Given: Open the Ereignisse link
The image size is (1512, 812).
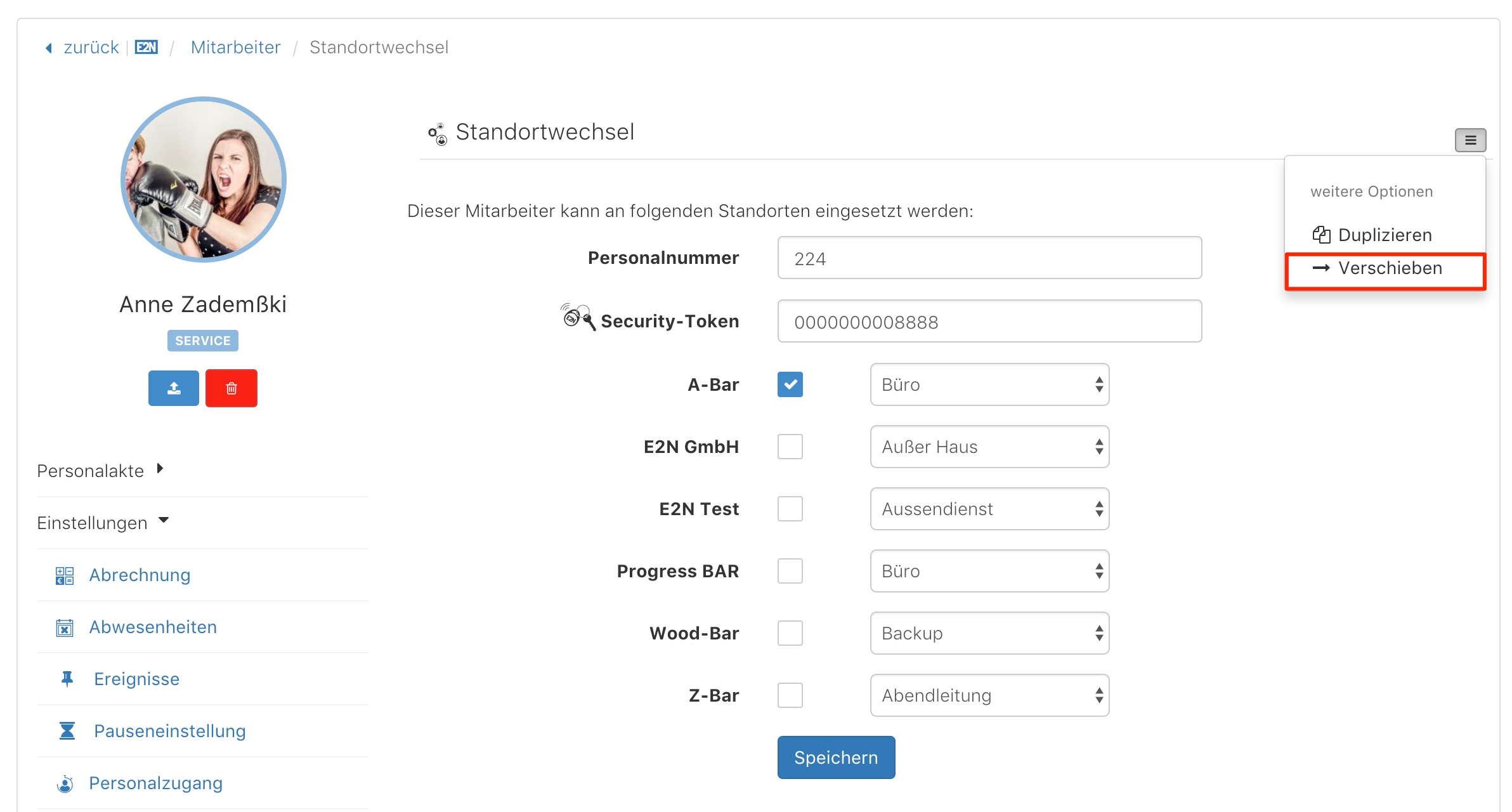Looking at the screenshot, I should (136, 679).
